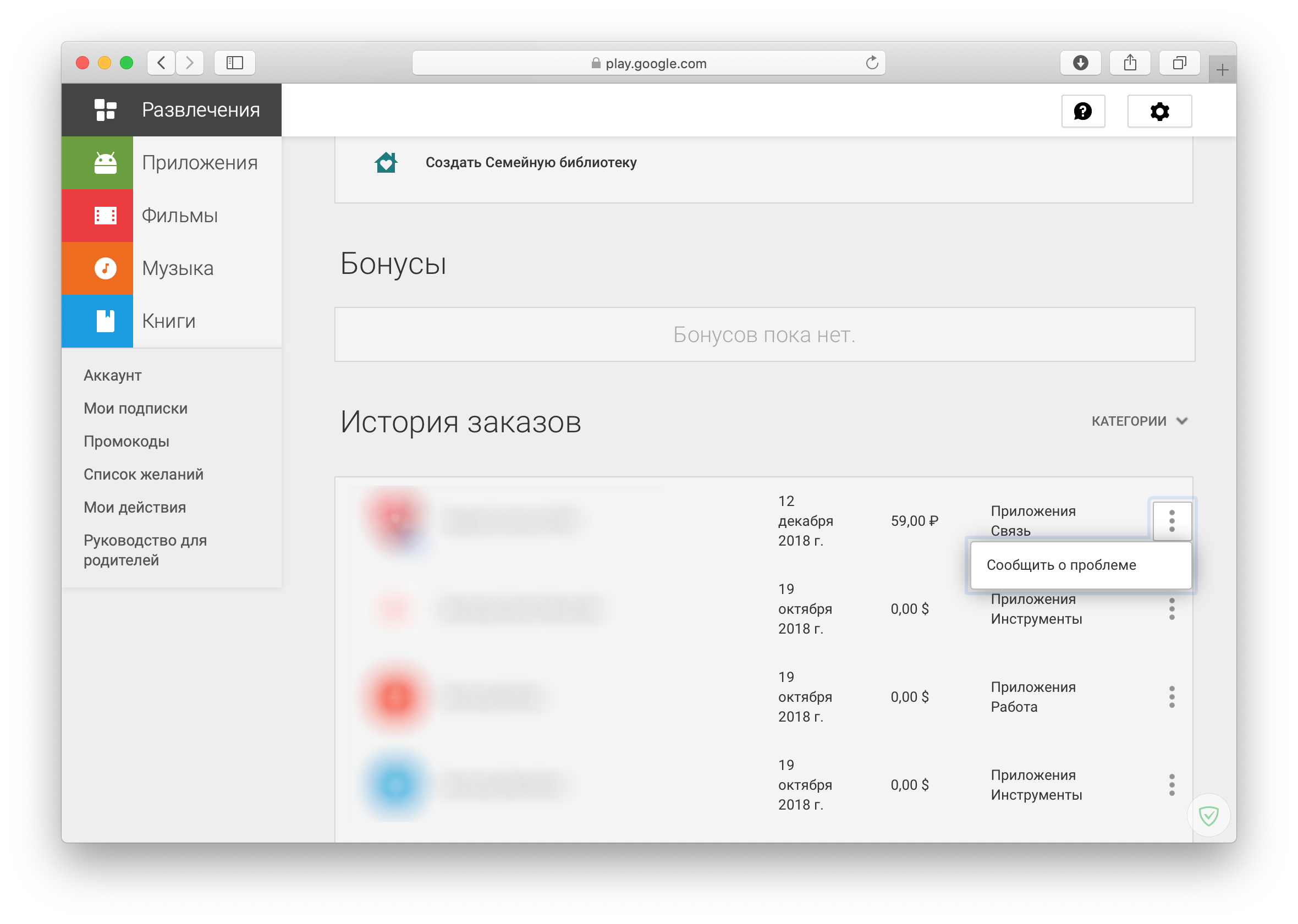
Task: Expand the КАТЕГОРИИ dropdown
Action: click(x=1140, y=421)
